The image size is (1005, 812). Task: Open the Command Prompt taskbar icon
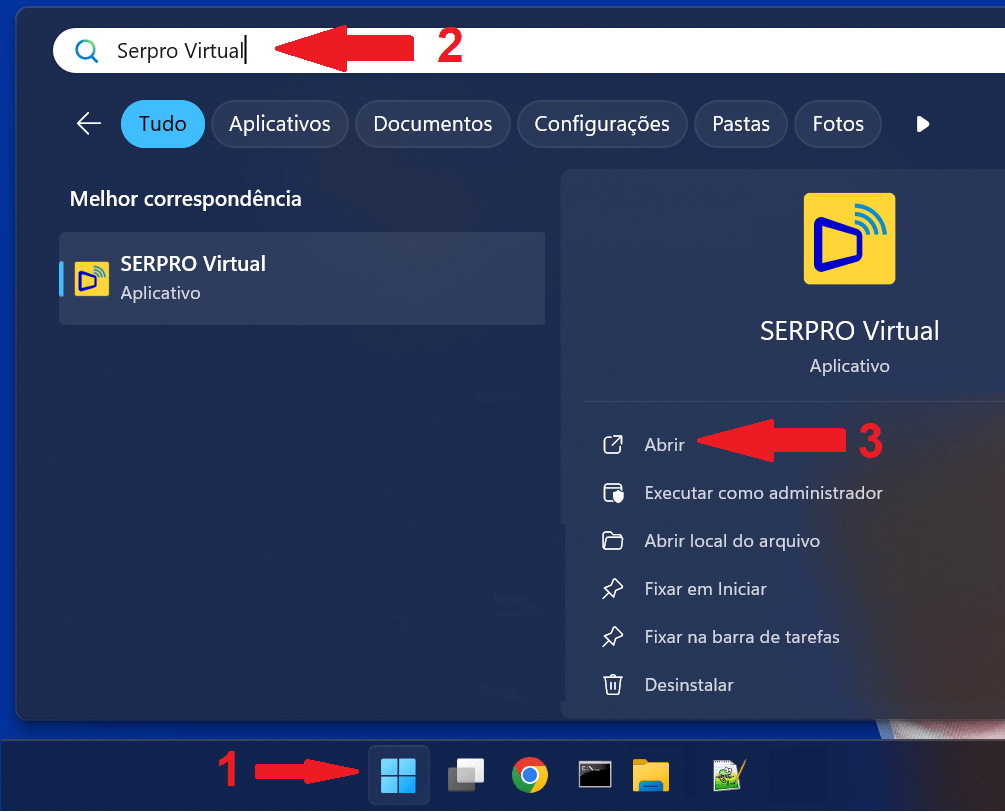[595, 774]
